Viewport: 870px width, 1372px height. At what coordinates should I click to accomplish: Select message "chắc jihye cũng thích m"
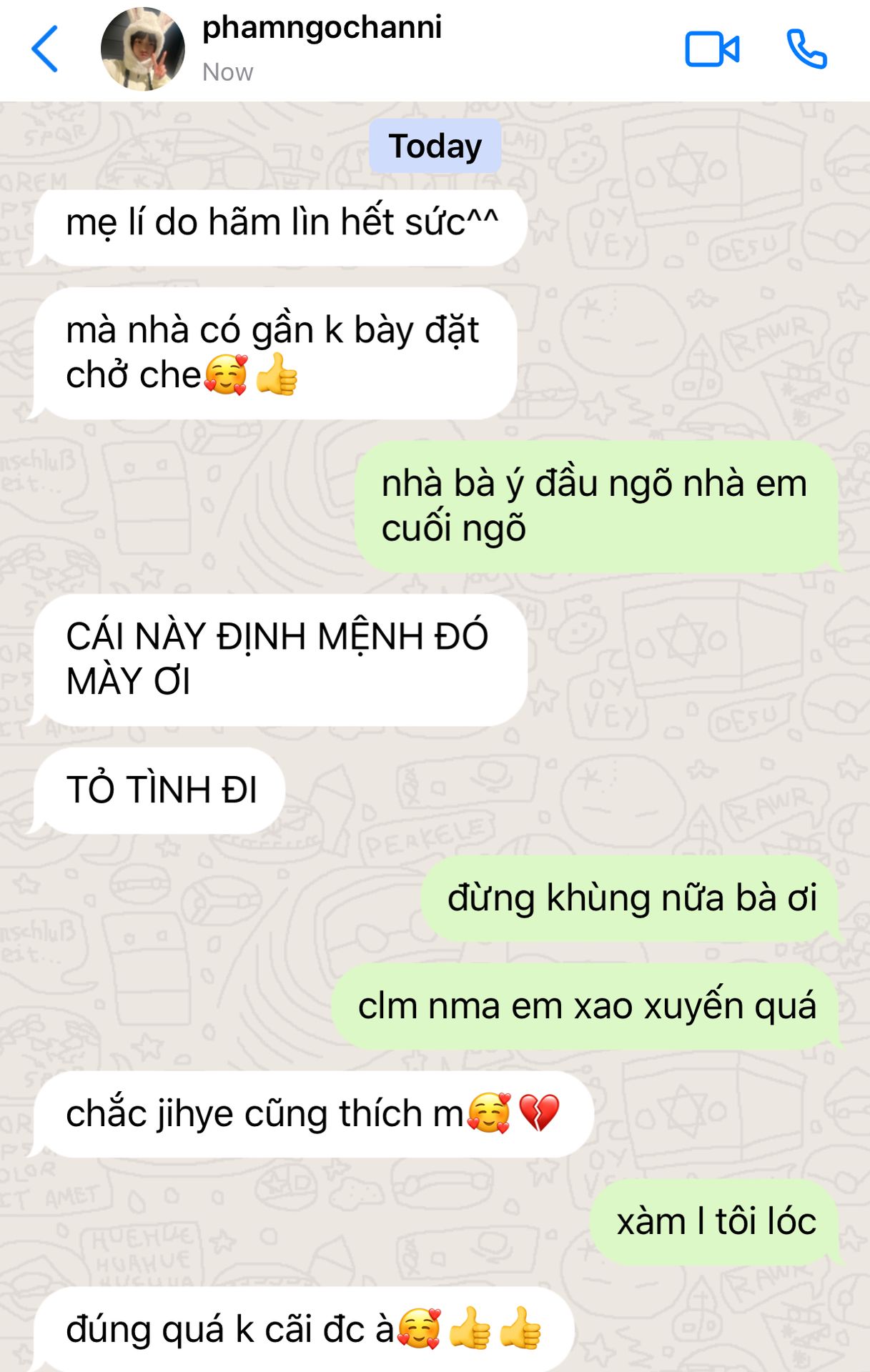click(x=314, y=1114)
